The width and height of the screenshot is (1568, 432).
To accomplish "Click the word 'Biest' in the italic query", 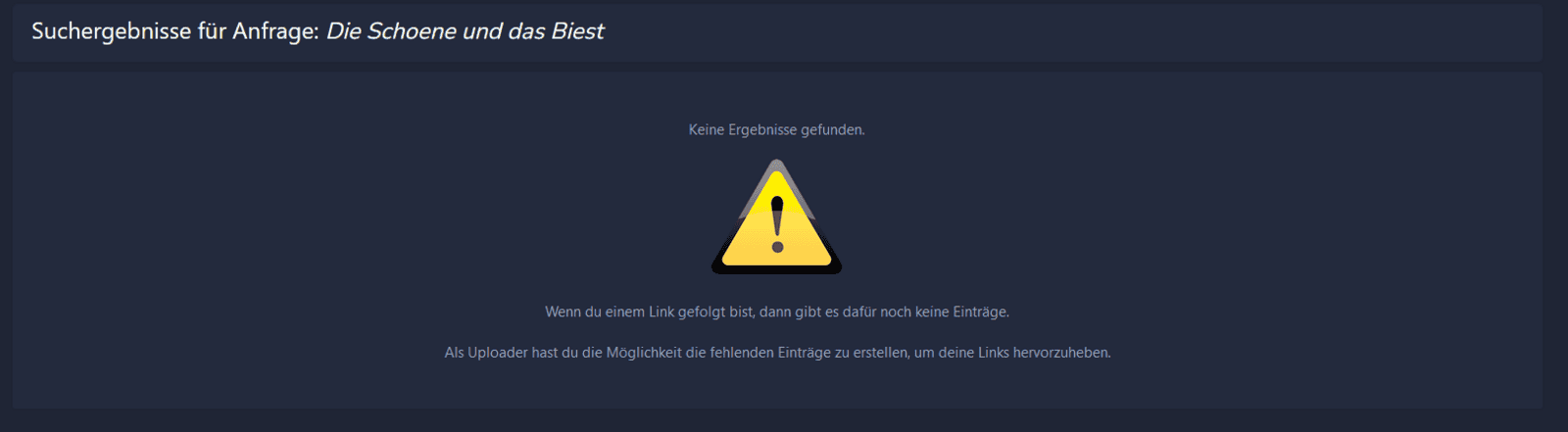I will click(x=577, y=31).
